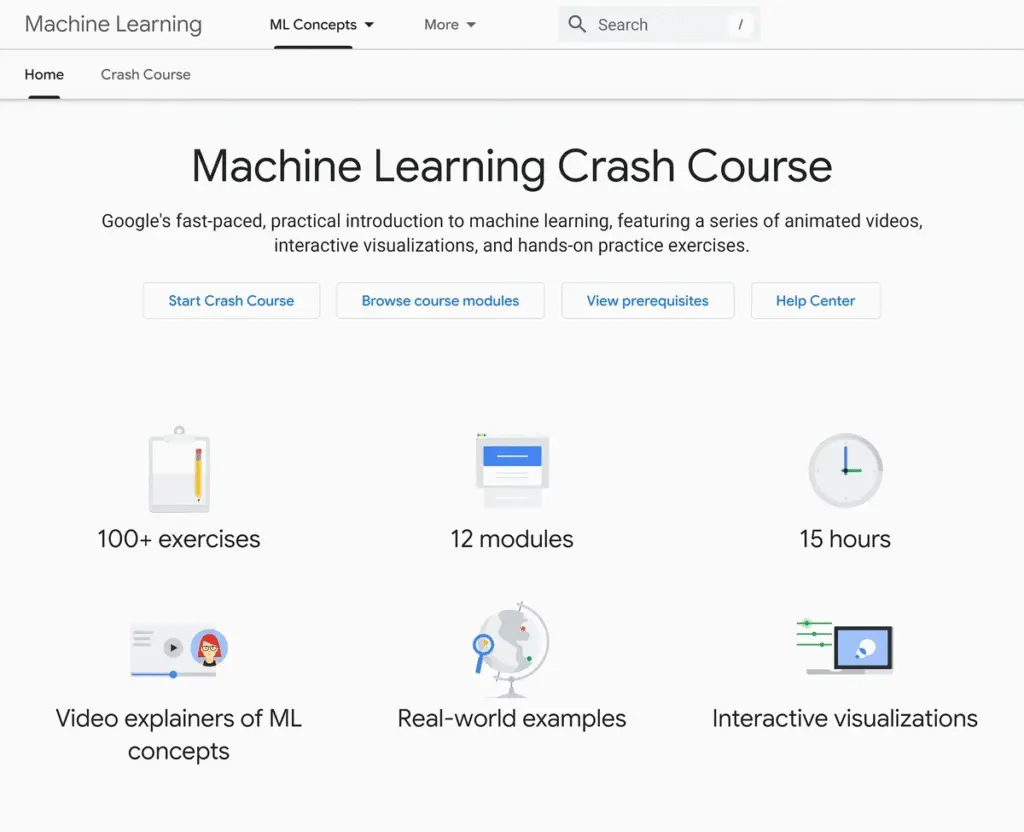
Task: Click 'Video explainers of ML concepts' text
Action: (179, 735)
